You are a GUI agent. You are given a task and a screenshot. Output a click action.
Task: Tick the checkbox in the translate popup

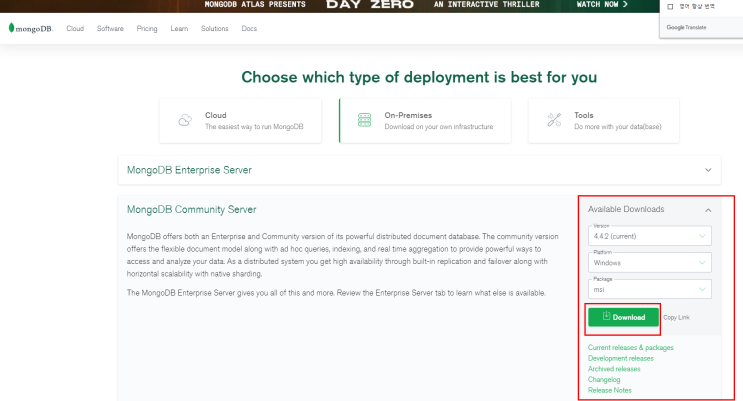coord(670,7)
